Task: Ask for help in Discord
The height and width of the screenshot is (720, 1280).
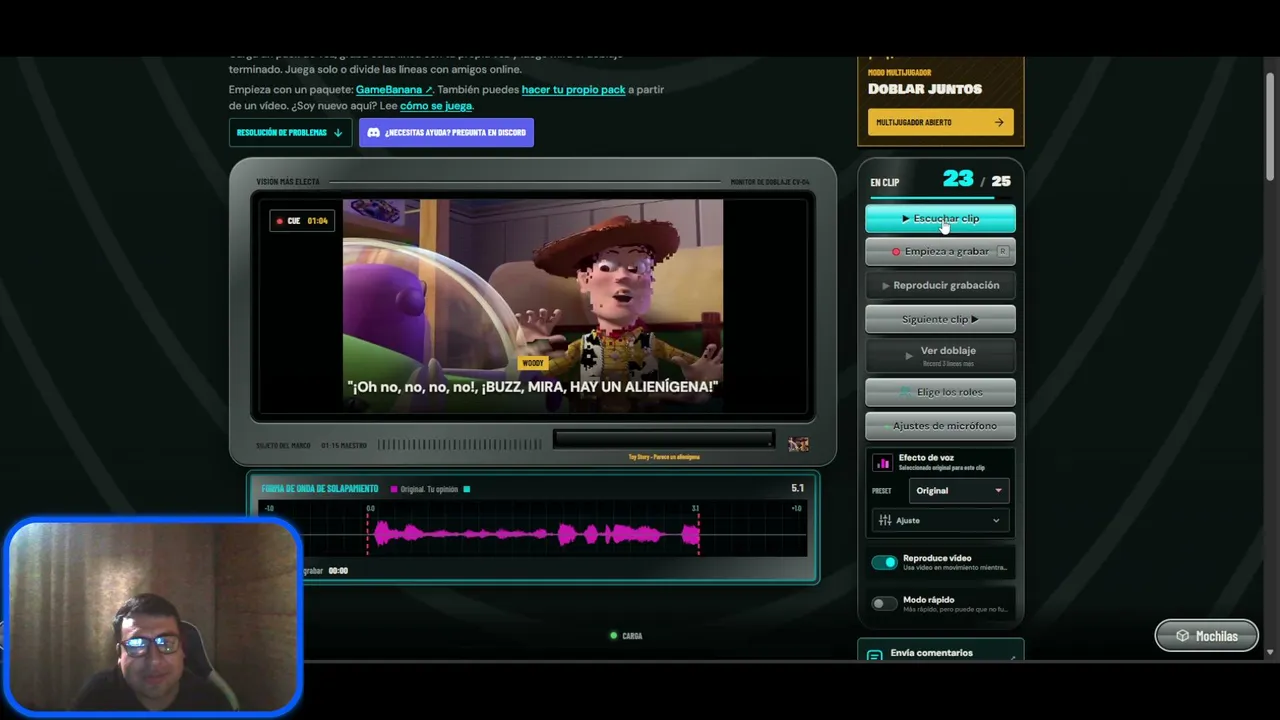Action: tap(446, 132)
